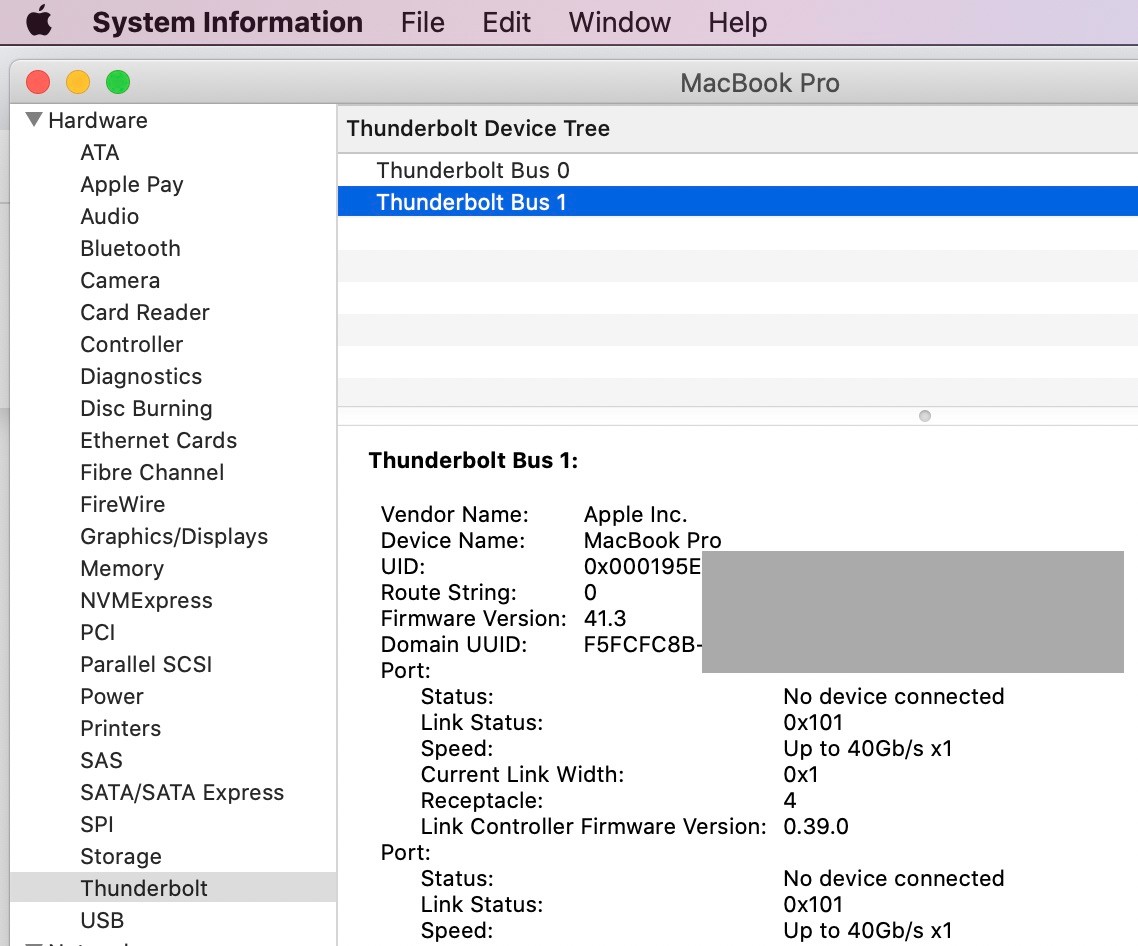Open the Help menu
This screenshot has height=946, width=1138.
pos(737,22)
